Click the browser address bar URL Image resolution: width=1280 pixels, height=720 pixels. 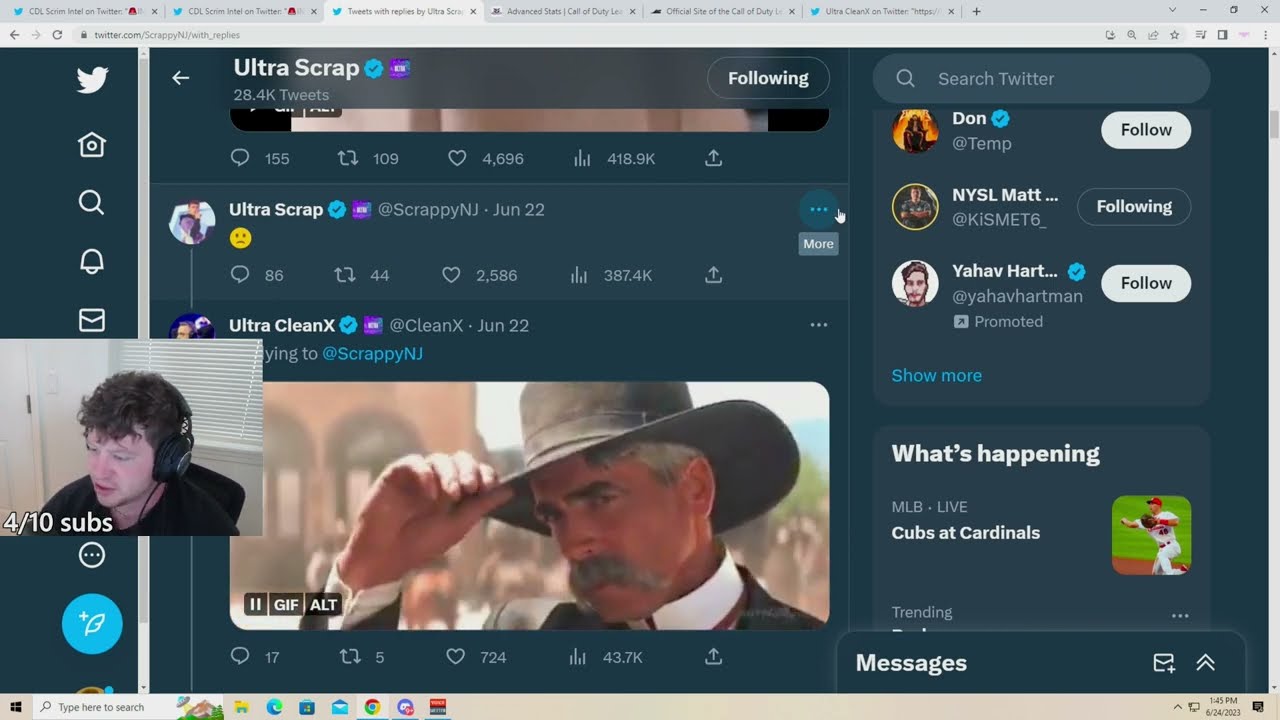click(167, 35)
